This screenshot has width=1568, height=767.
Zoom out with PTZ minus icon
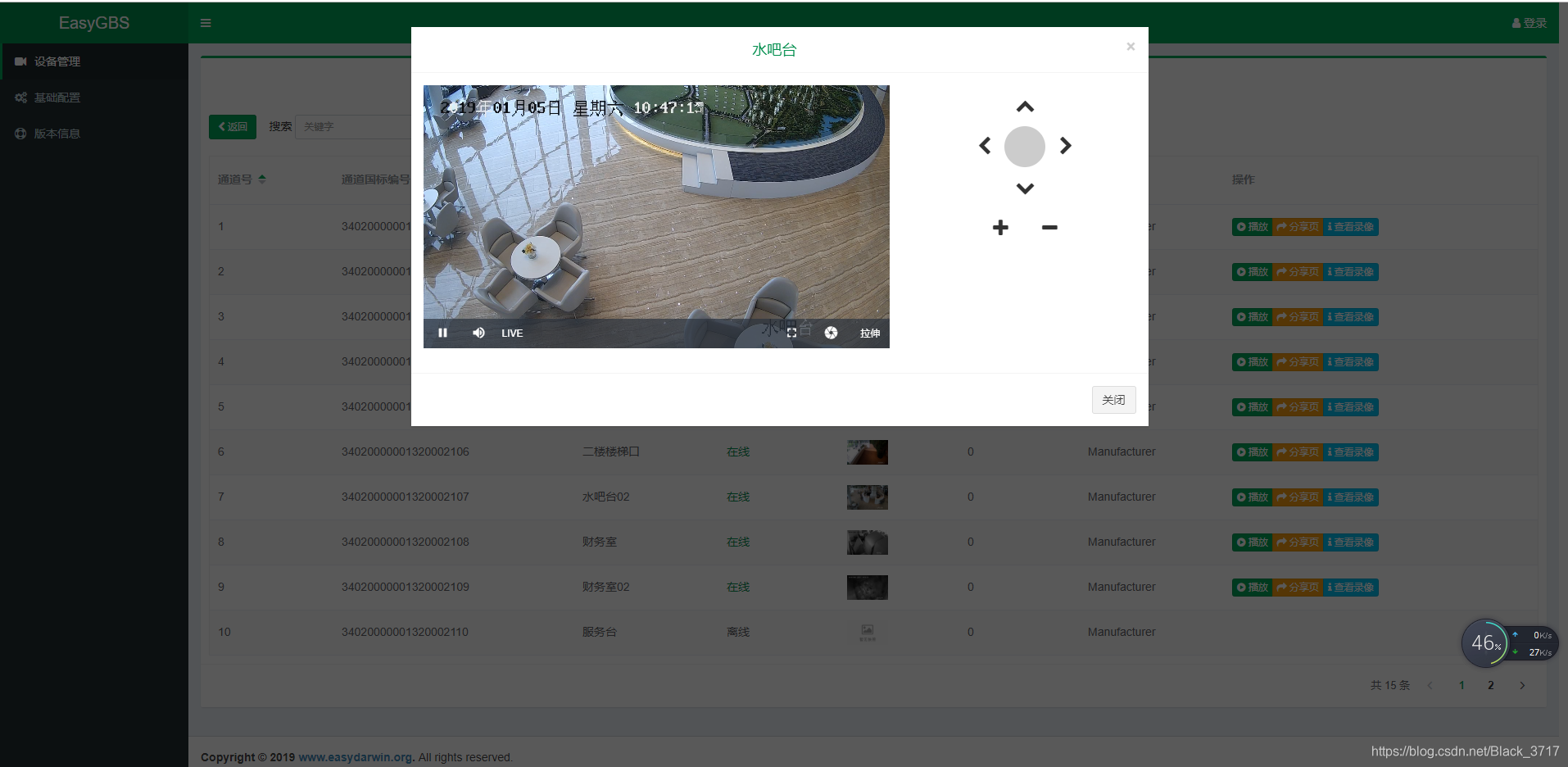point(1049,228)
